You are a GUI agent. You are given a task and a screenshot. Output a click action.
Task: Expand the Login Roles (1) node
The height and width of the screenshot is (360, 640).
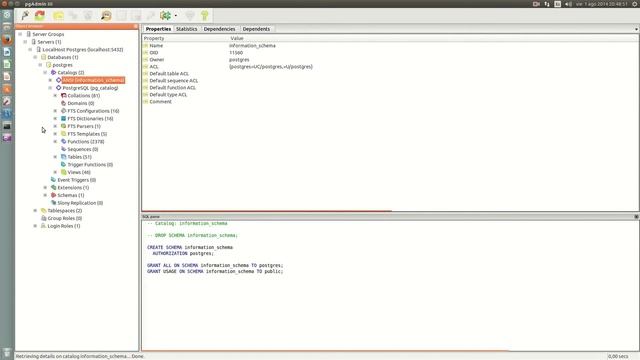pos(36,226)
